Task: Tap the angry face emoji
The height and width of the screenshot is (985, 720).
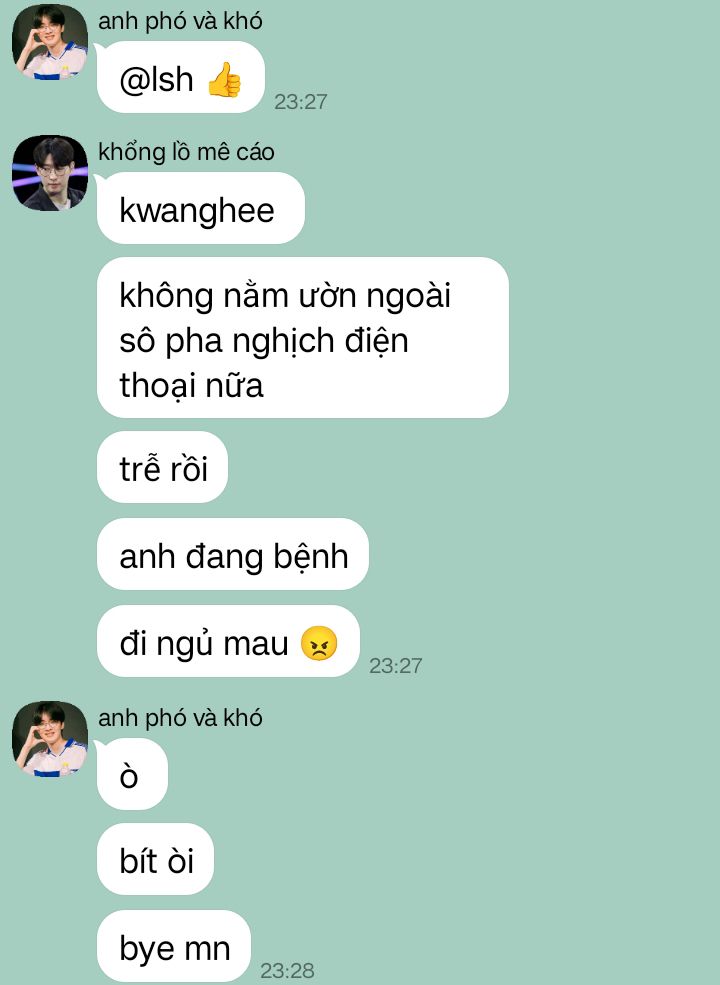Action: [319, 643]
